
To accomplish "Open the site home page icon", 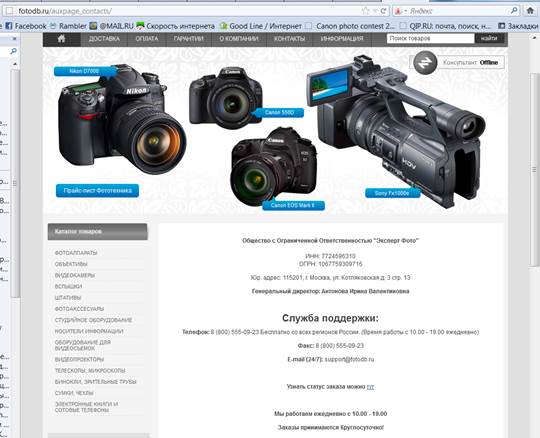I will tap(62, 39).
